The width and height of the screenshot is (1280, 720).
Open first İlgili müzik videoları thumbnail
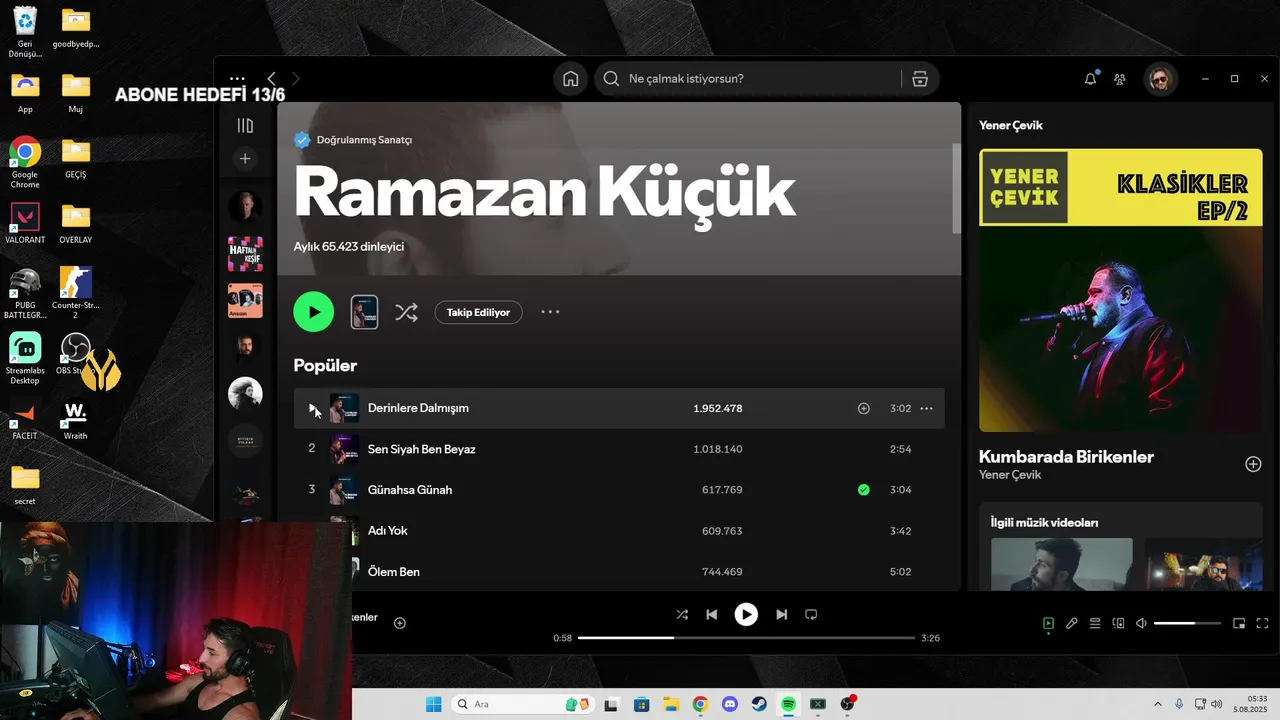click(1061, 564)
